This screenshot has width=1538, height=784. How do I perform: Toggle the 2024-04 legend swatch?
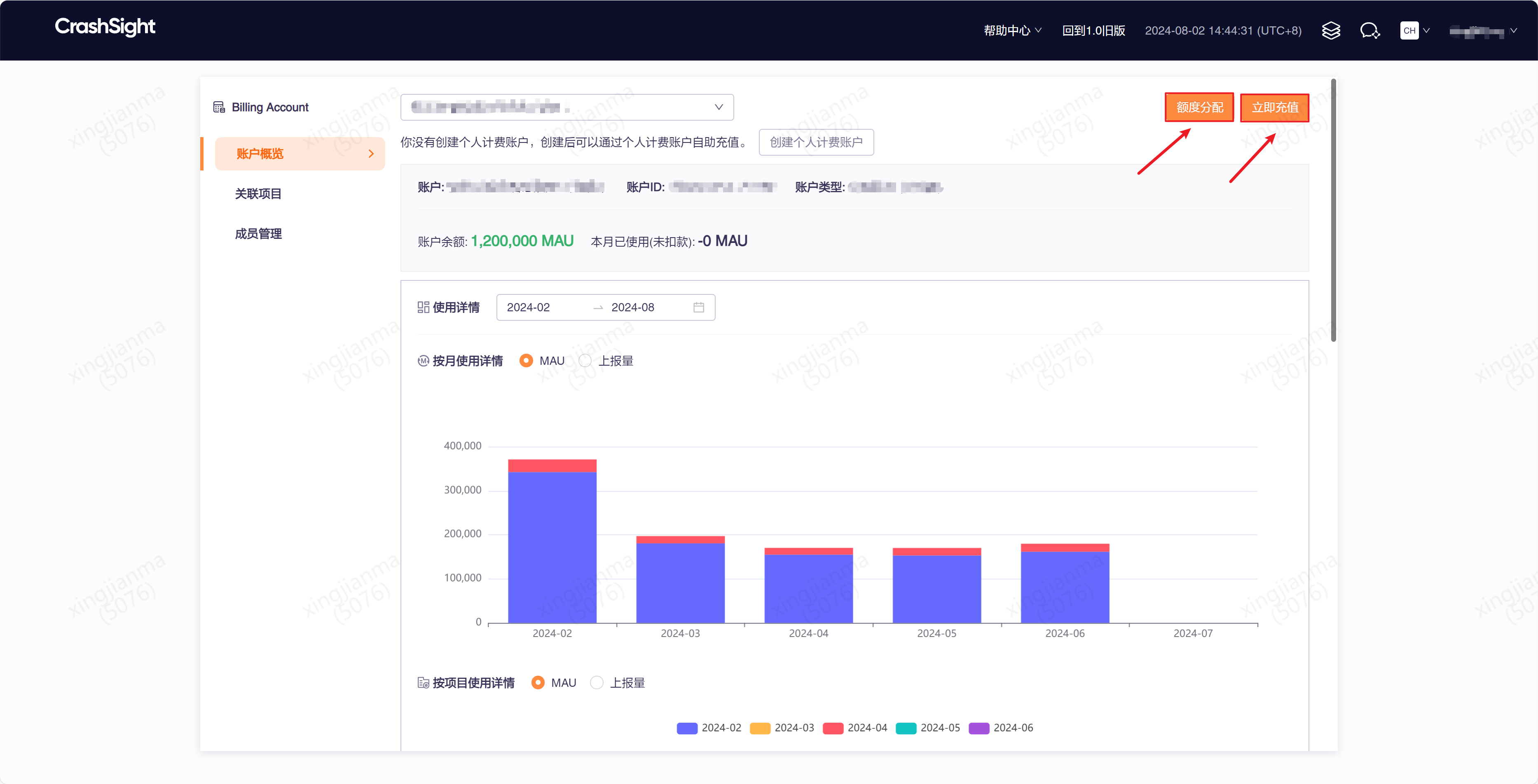click(833, 728)
